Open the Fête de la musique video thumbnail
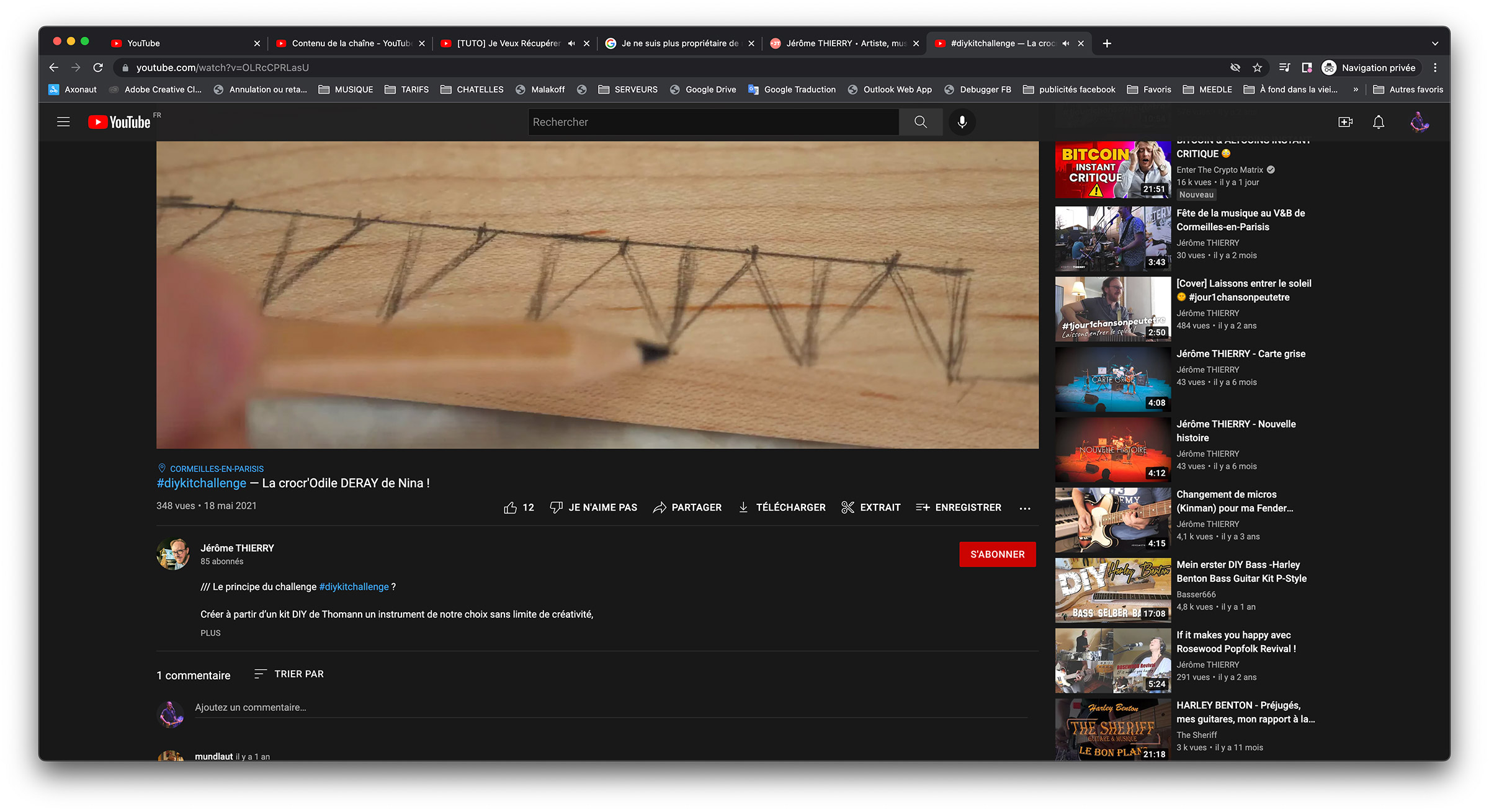 pos(1113,239)
